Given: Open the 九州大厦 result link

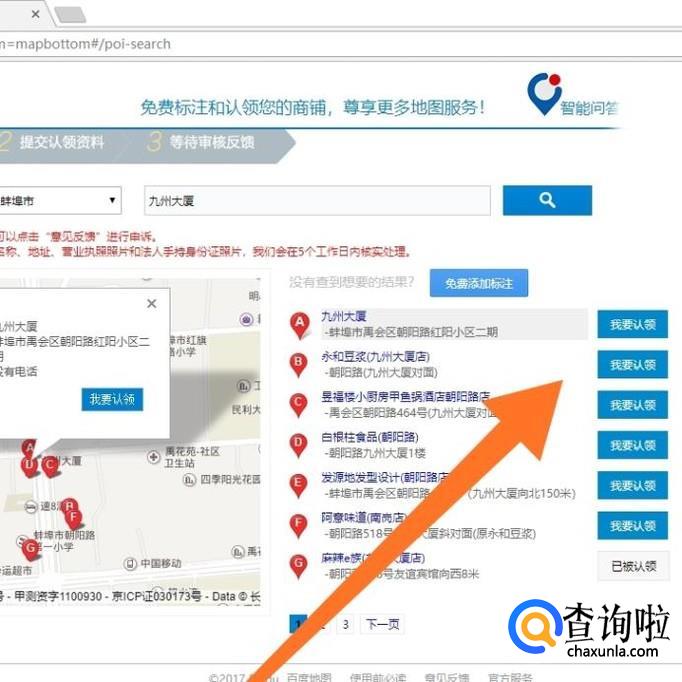Looking at the screenshot, I should tap(344, 316).
